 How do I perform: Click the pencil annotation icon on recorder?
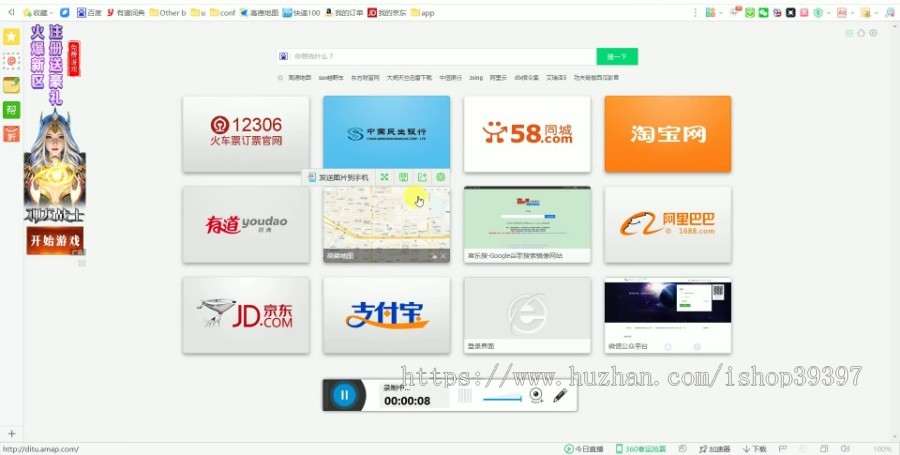click(x=560, y=395)
